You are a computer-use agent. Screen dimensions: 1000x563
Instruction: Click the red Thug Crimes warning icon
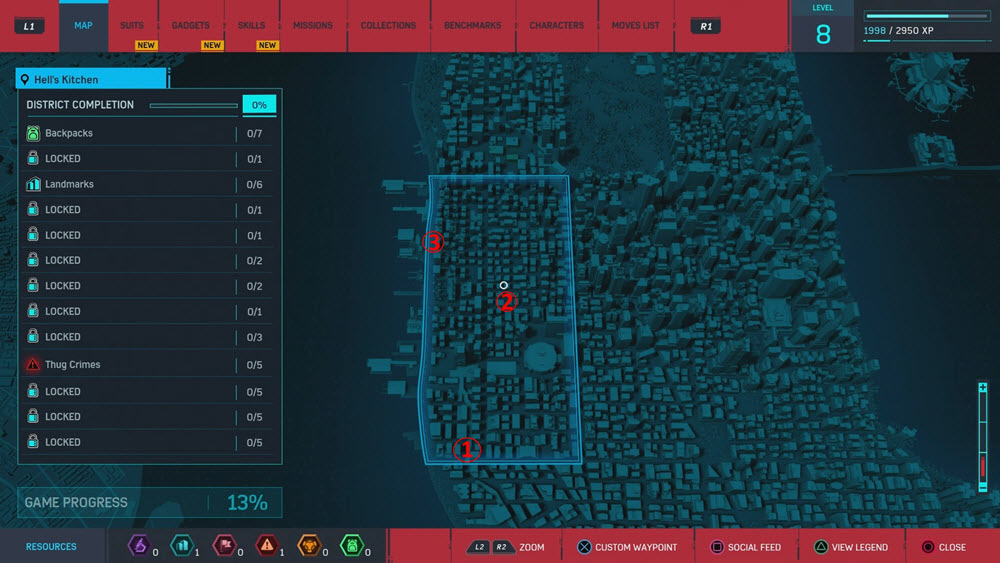point(33,365)
